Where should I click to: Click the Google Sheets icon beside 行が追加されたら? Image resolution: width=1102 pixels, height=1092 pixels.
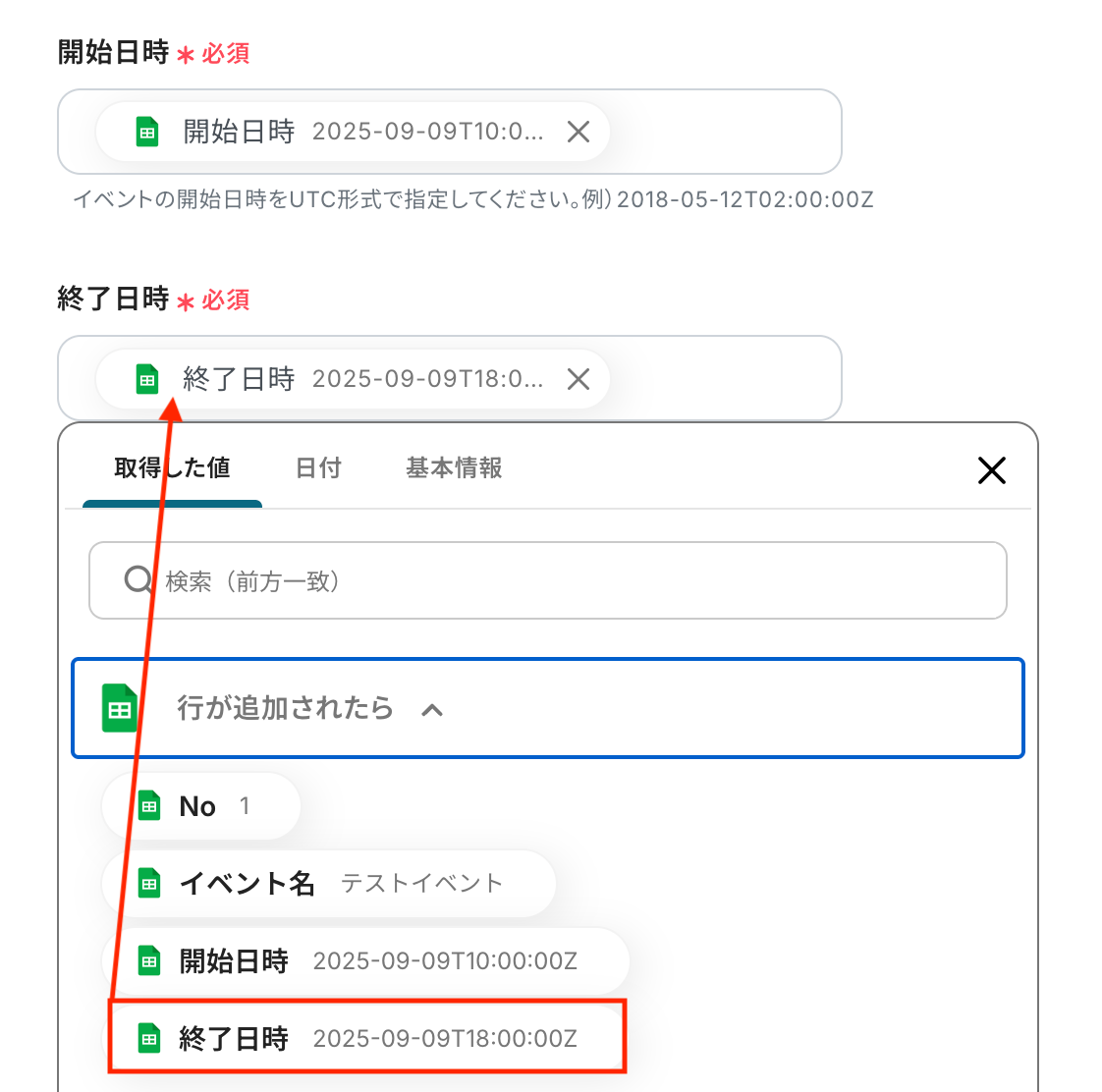[120, 709]
